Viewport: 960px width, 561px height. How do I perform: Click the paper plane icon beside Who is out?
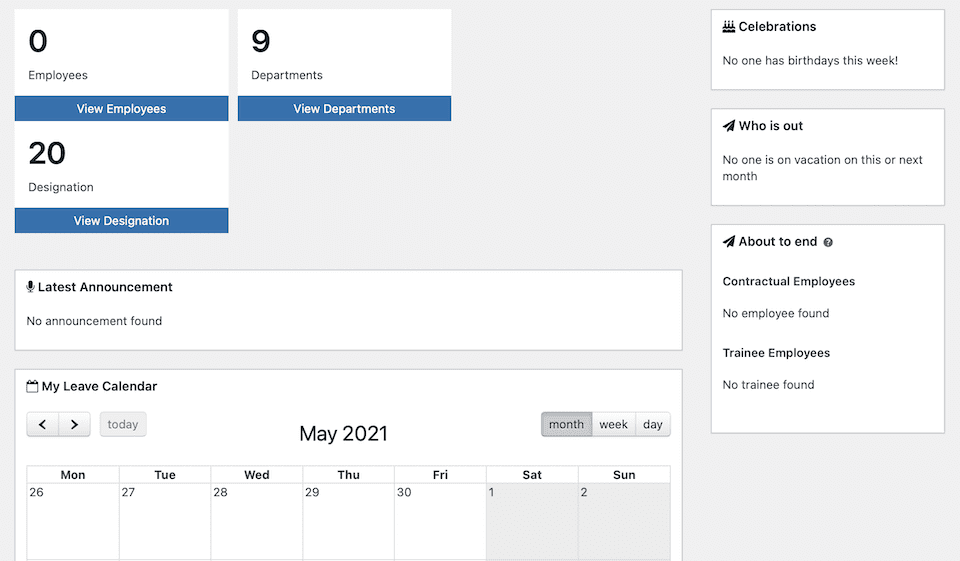point(729,126)
